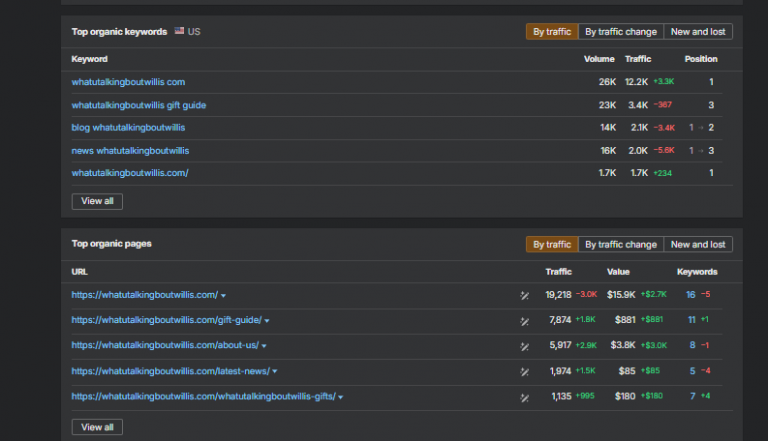Click the 16 keywords count for the homepage
Screen dimensions: 768x441
[691, 295]
